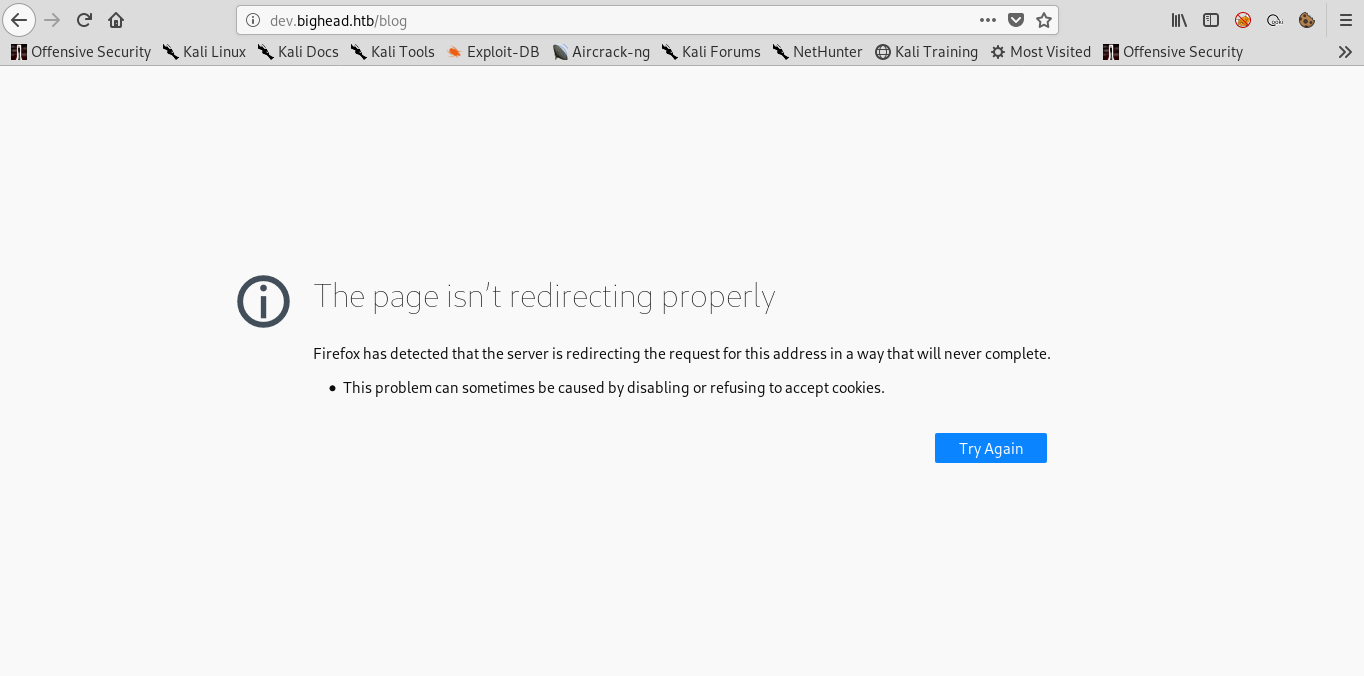Reload the current page

pyautogui.click(x=84, y=20)
